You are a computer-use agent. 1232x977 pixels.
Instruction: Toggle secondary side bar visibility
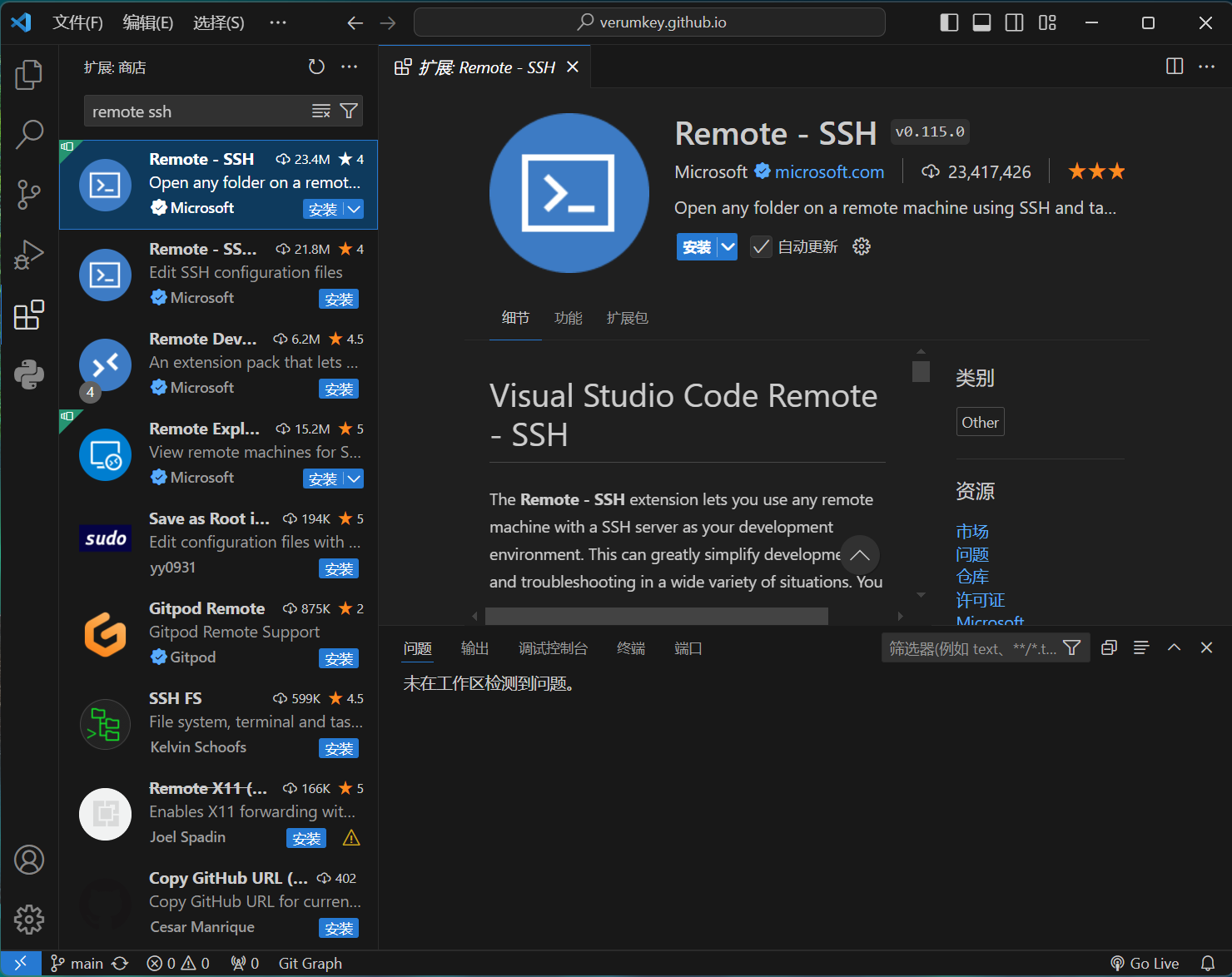pos(1015,22)
